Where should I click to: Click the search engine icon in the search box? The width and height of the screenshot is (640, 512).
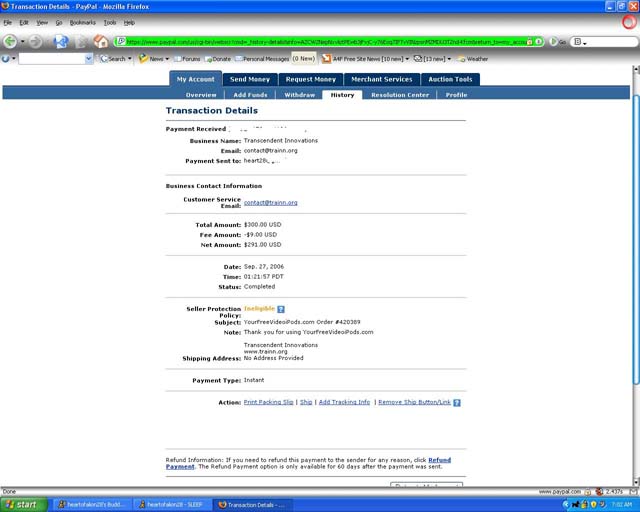pos(578,41)
